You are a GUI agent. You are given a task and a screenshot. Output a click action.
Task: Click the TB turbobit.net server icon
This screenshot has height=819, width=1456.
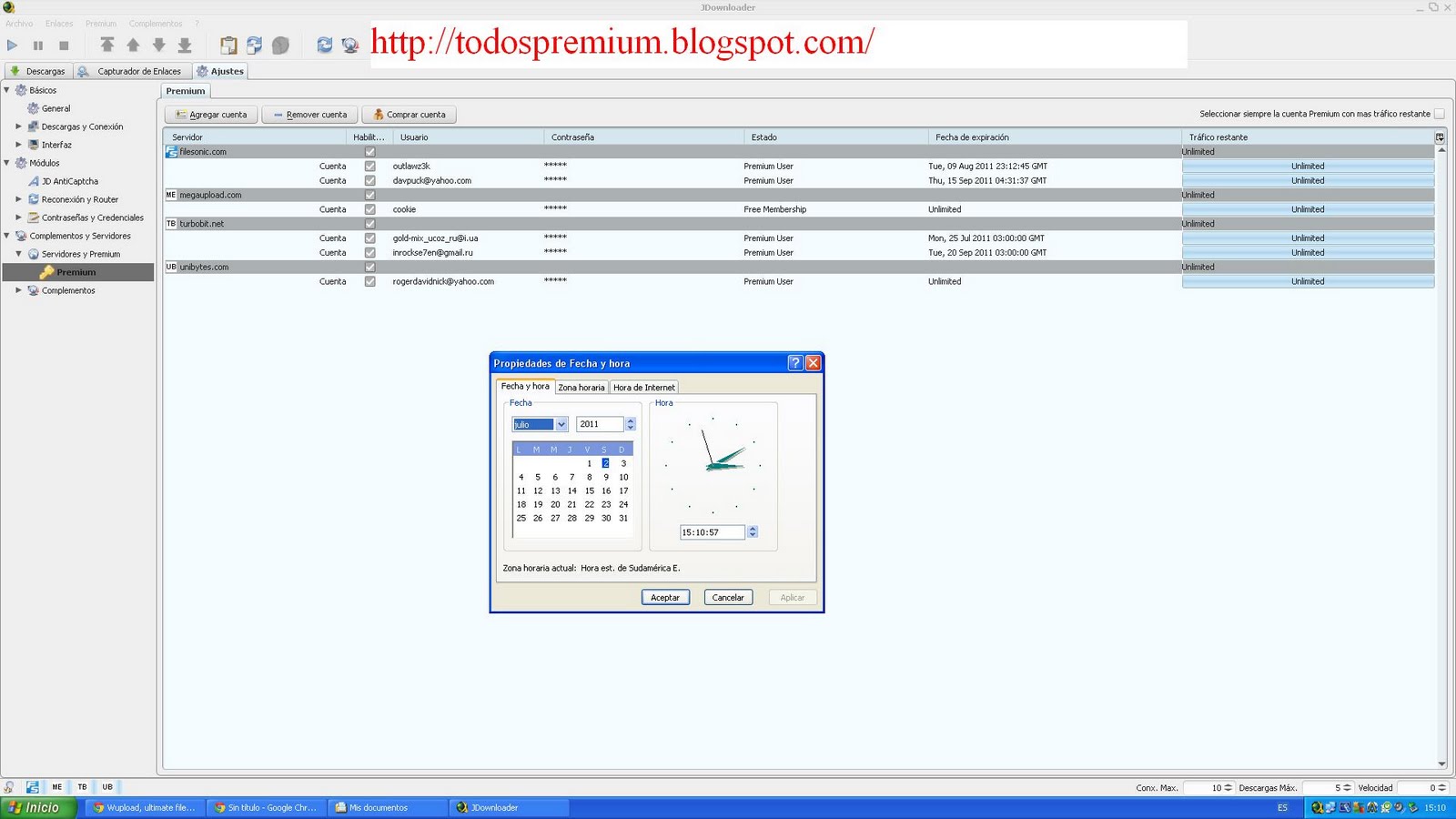171,224
